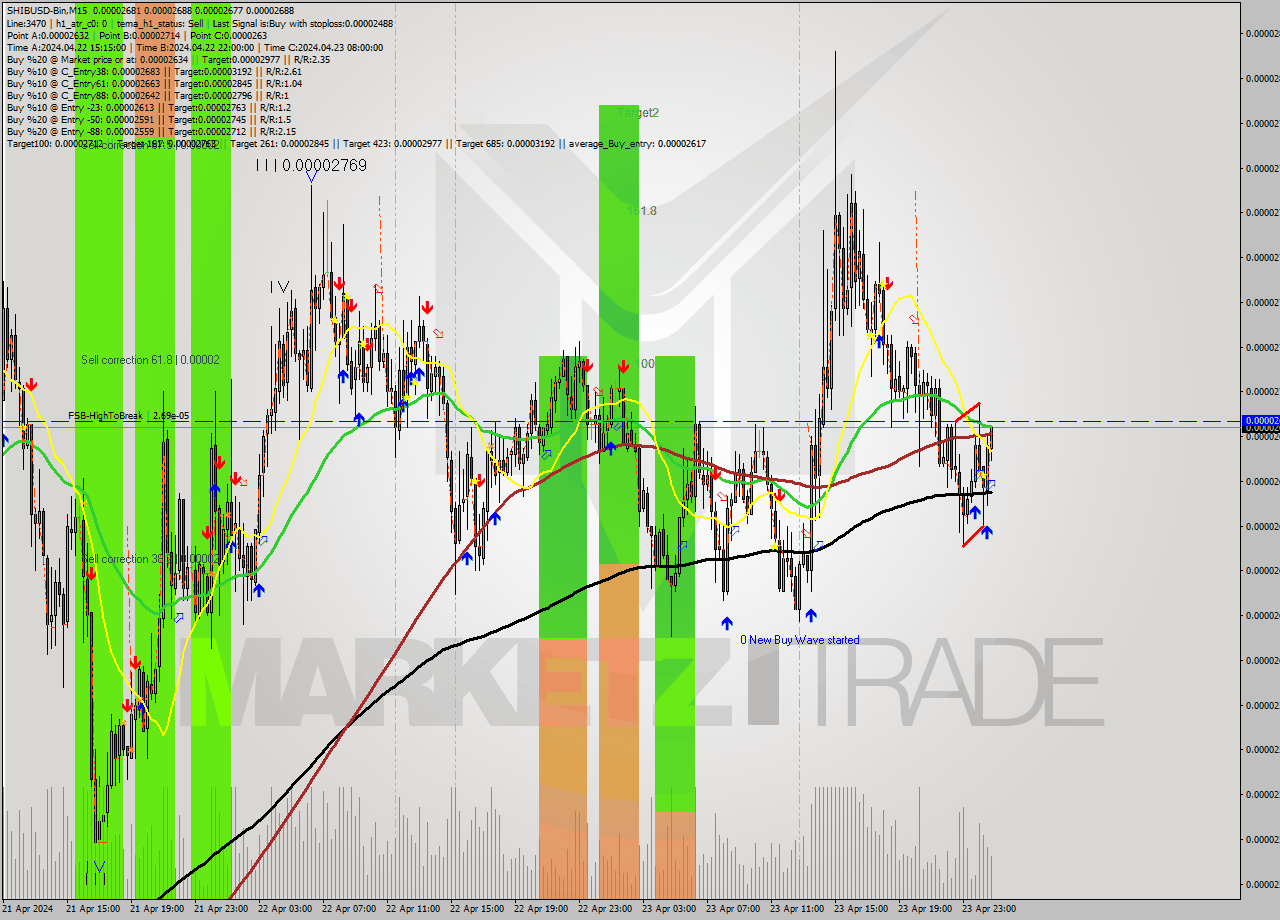Screen dimensions: 1280x920
Task: Click the '23 Apr 03:00' time axis label
Action: tap(669, 909)
